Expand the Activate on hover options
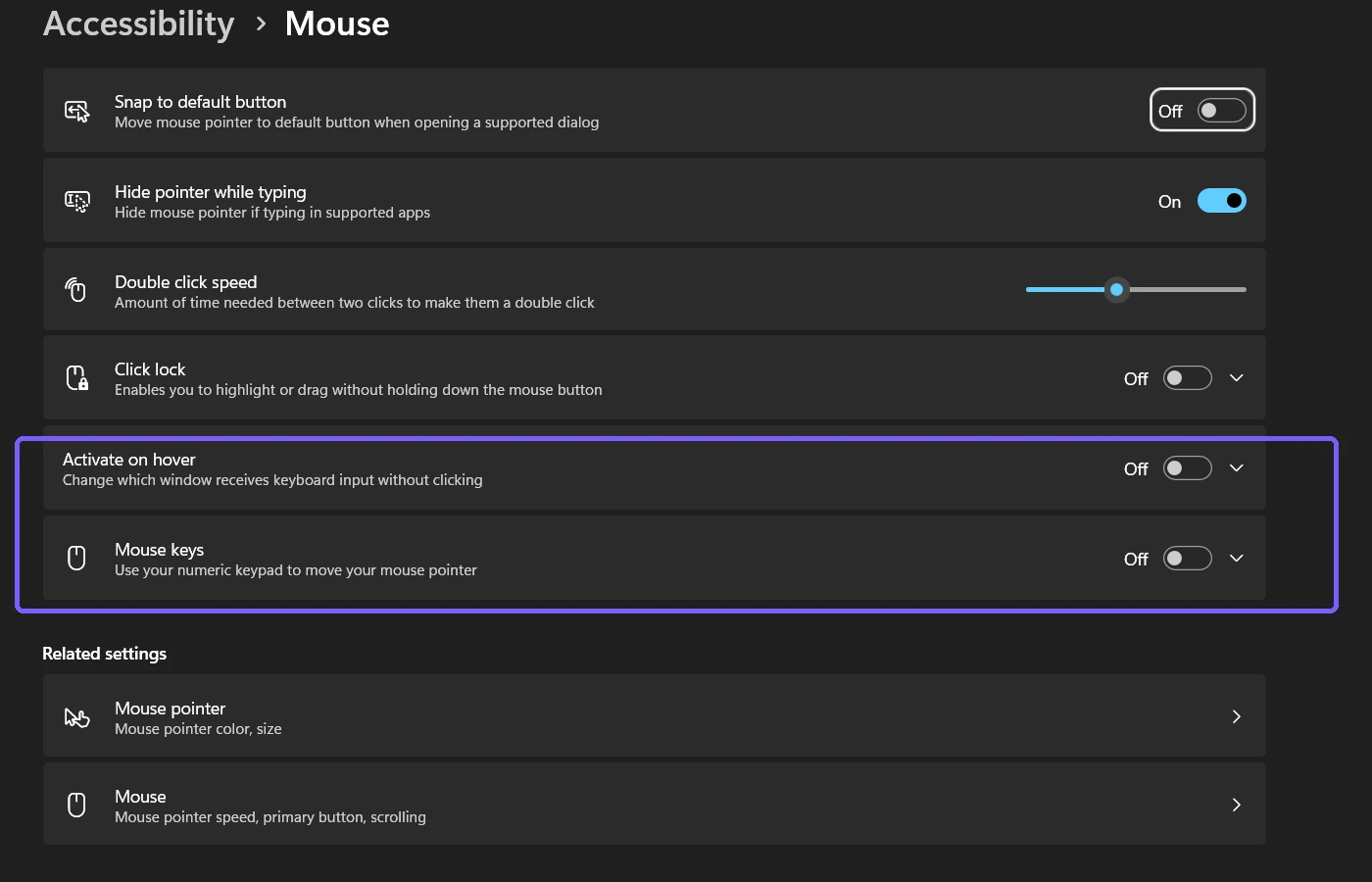The image size is (1372, 882). (x=1237, y=468)
